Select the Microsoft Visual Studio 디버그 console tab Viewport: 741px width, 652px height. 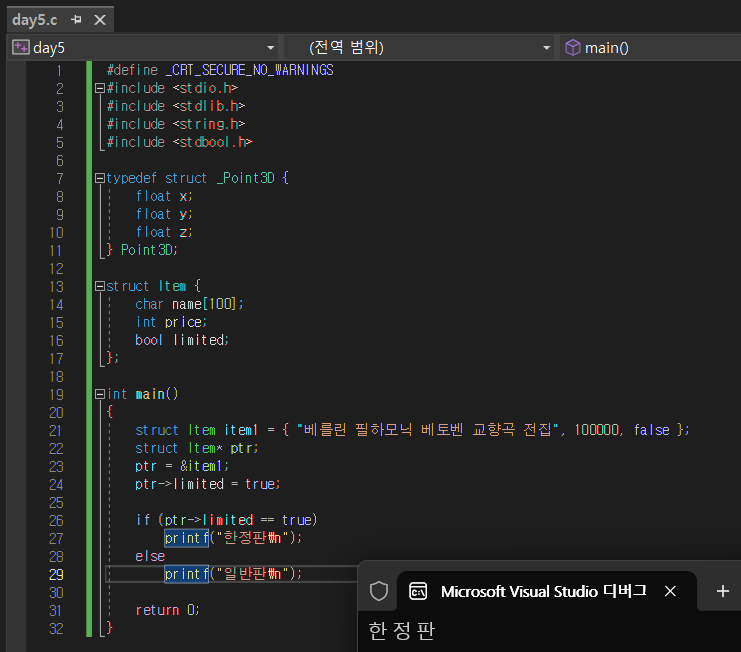pos(546,591)
